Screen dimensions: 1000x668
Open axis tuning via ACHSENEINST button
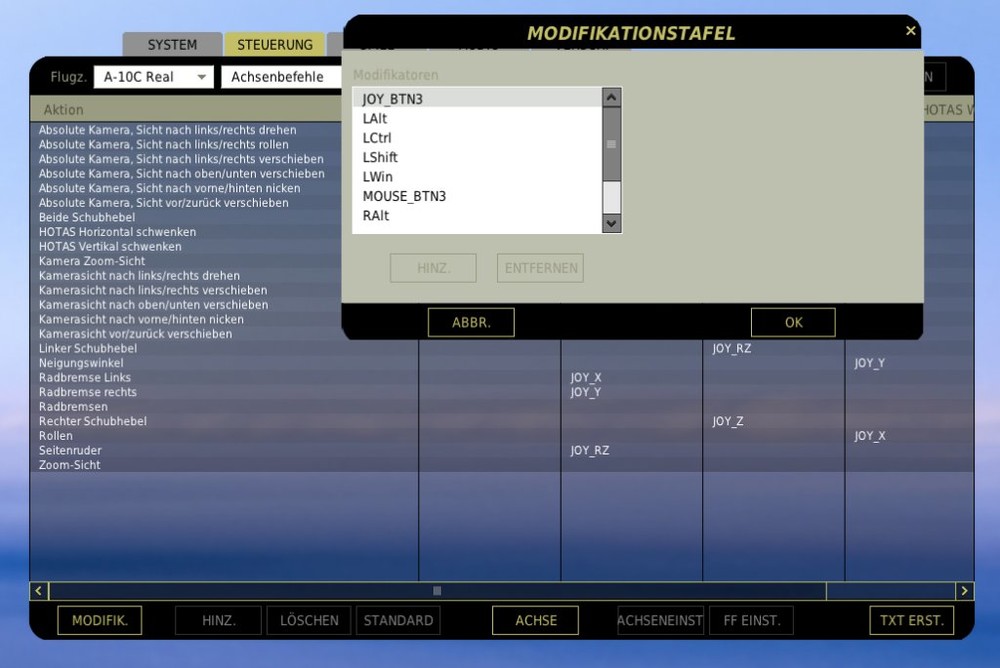tap(660, 620)
